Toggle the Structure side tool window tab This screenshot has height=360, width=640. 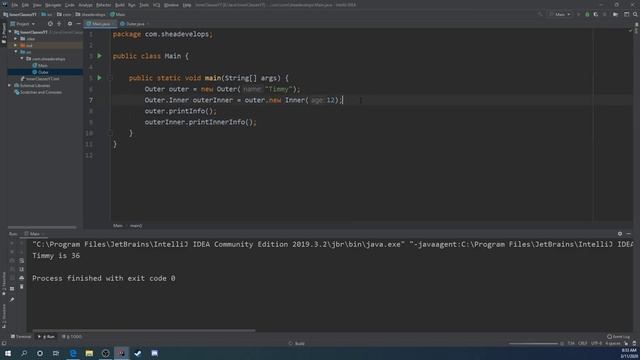coord(4,316)
